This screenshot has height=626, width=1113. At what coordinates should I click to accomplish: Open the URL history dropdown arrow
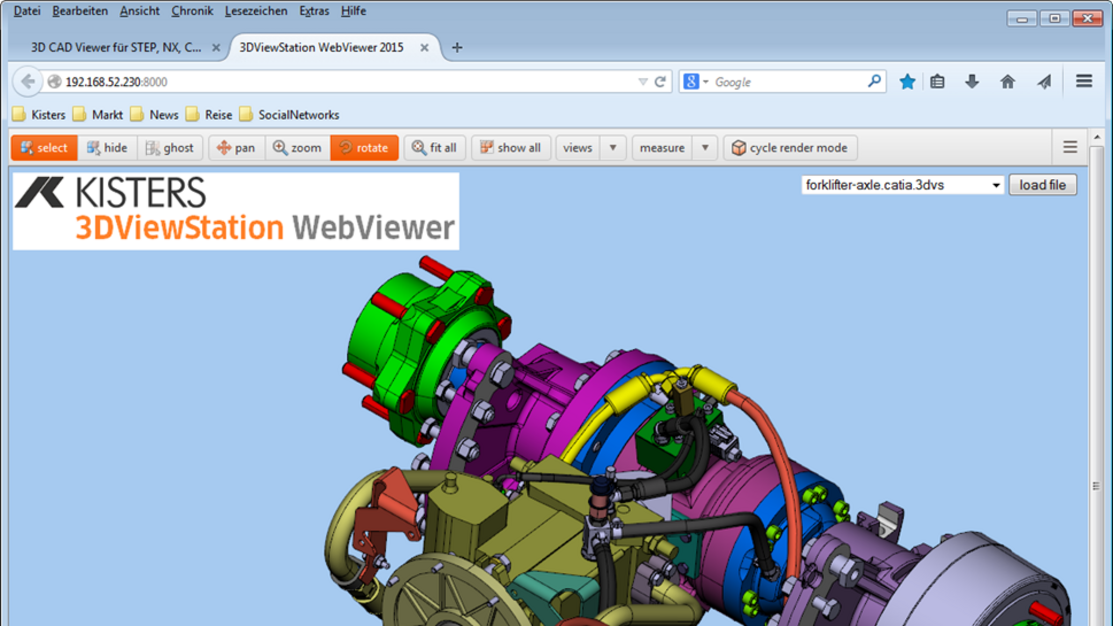tap(642, 82)
